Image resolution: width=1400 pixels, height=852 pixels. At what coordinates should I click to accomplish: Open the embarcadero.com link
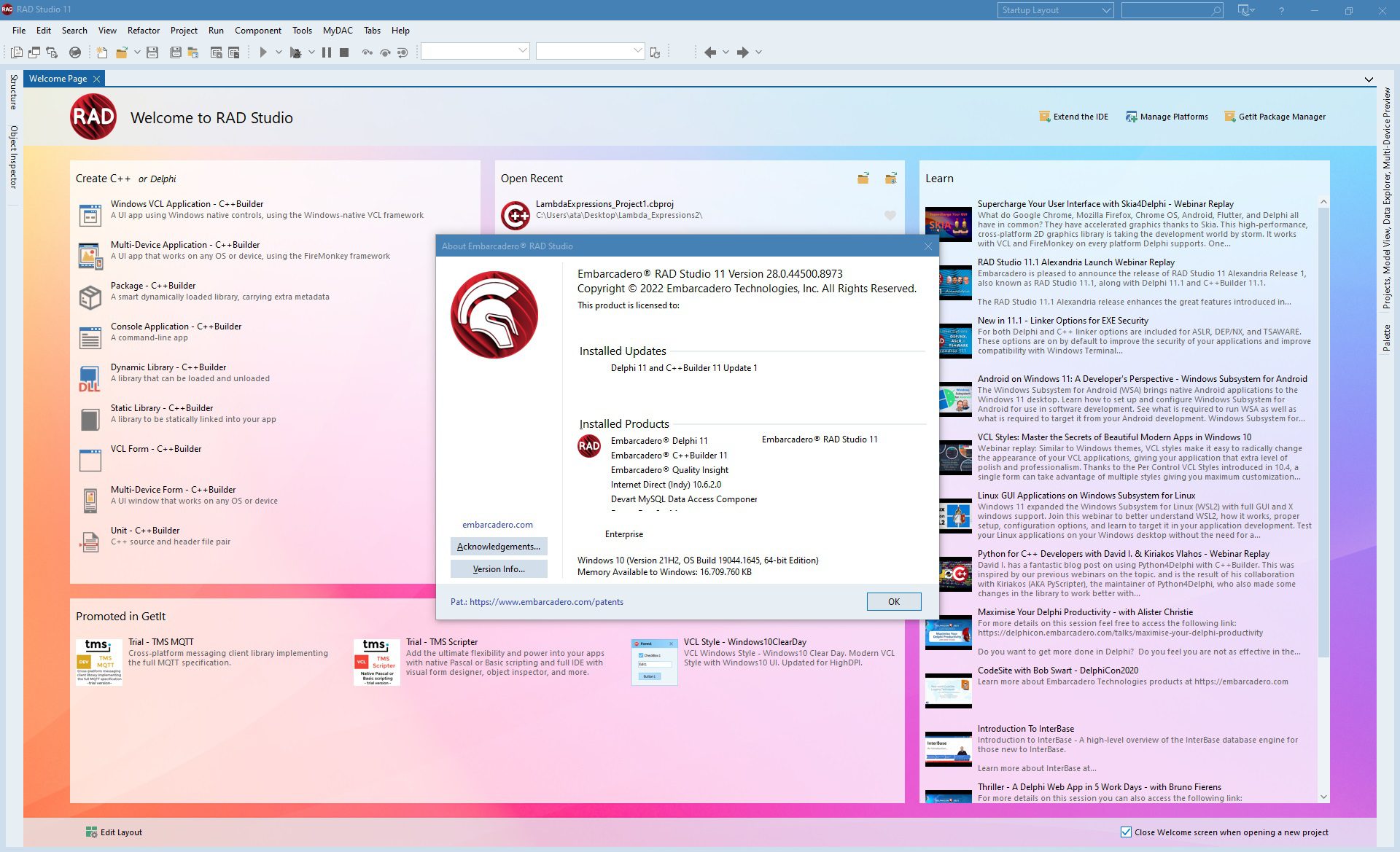point(497,525)
